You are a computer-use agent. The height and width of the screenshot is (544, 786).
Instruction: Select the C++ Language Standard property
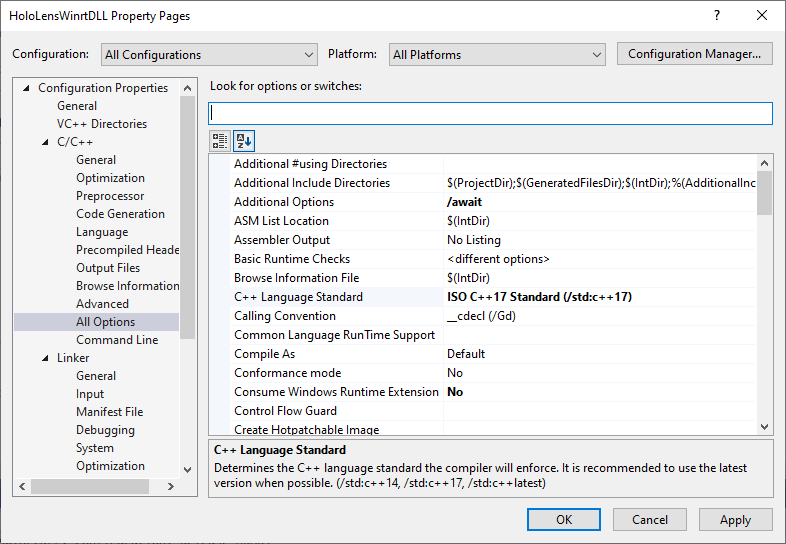(x=298, y=297)
